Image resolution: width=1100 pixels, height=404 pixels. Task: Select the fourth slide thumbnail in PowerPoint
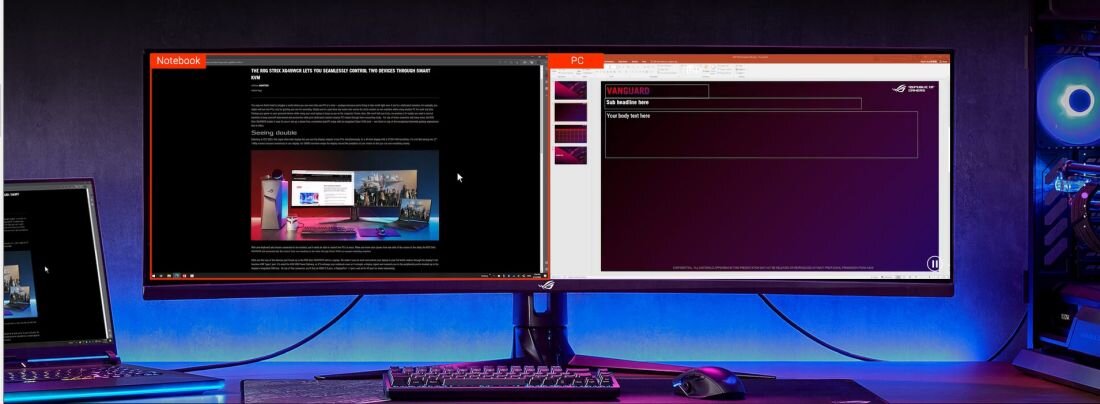(x=570, y=155)
